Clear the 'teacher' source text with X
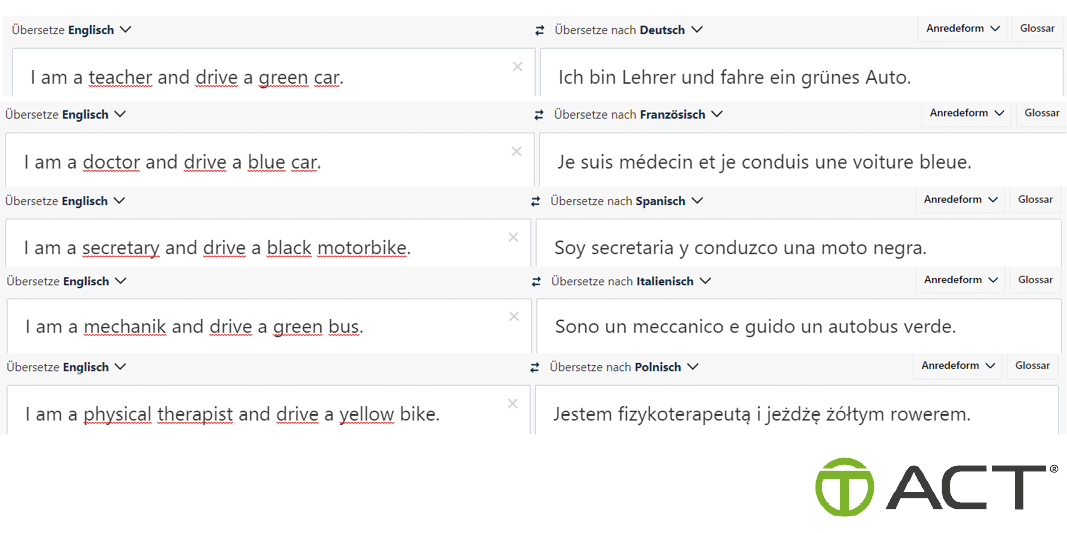 pyautogui.click(x=517, y=67)
